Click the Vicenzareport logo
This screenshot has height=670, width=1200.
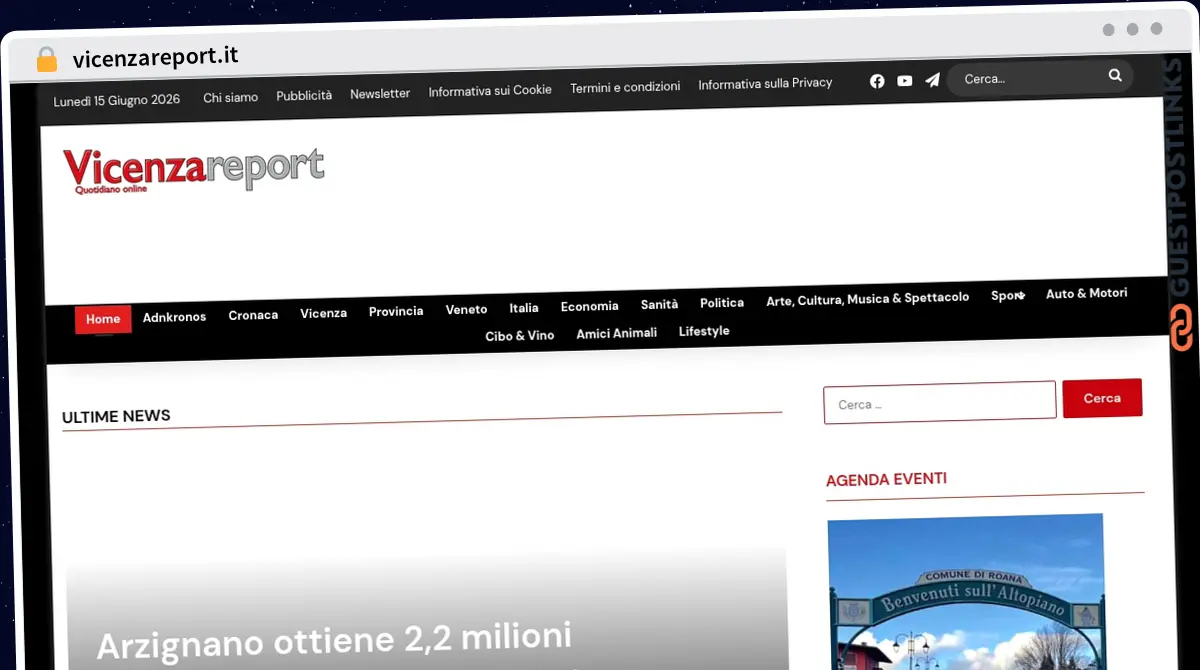pyautogui.click(x=193, y=170)
